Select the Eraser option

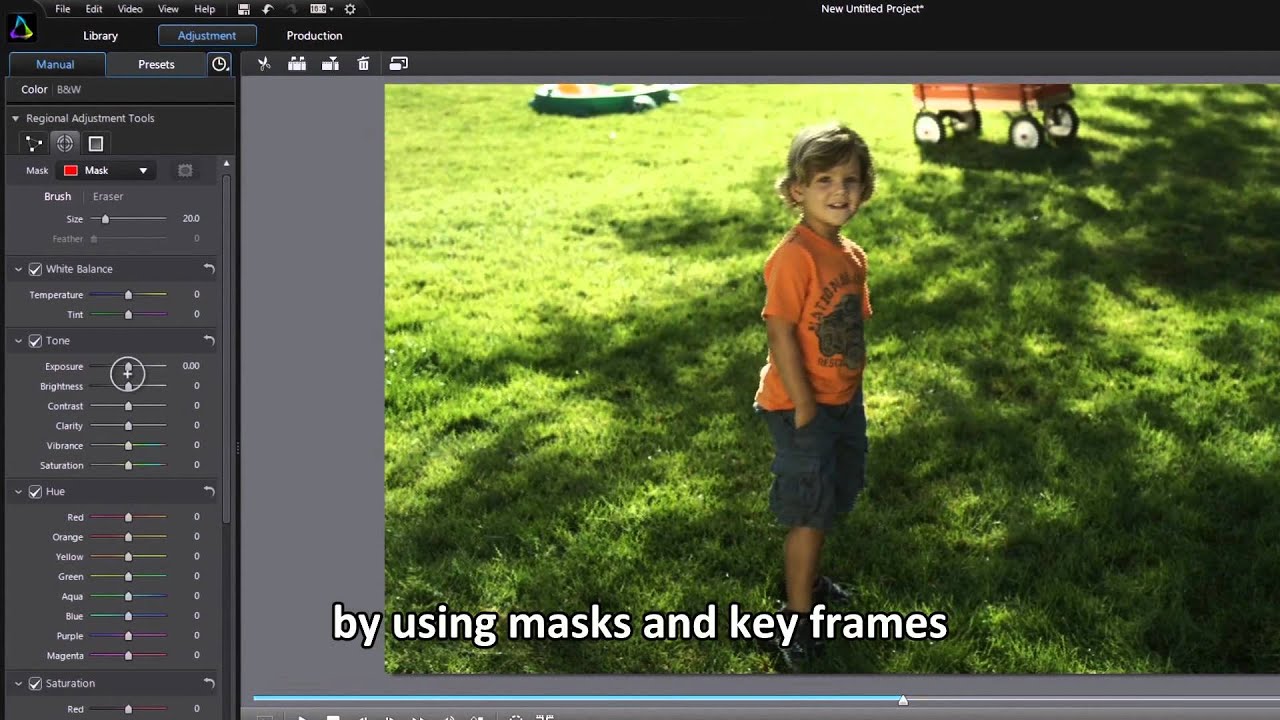pos(108,197)
